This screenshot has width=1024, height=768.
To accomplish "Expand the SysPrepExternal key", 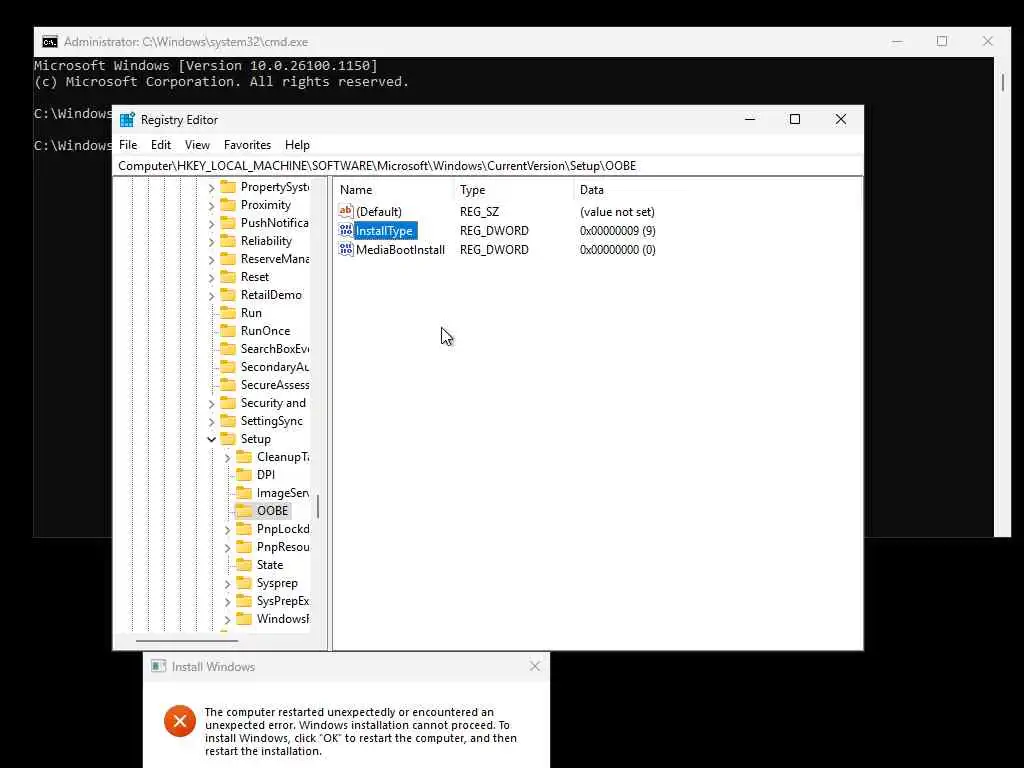I will (227, 601).
